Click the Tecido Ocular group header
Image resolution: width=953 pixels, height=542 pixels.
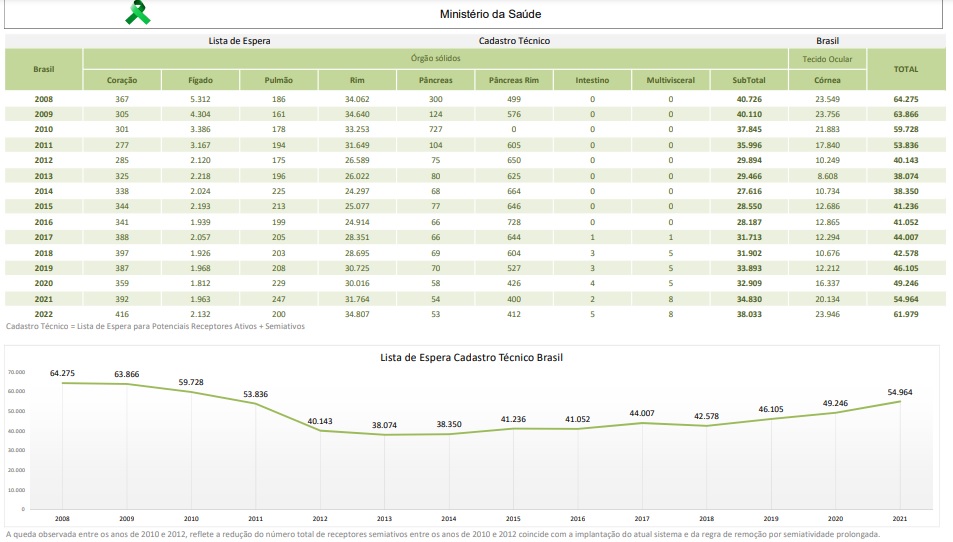pyautogui.click(x=827, y=59)
